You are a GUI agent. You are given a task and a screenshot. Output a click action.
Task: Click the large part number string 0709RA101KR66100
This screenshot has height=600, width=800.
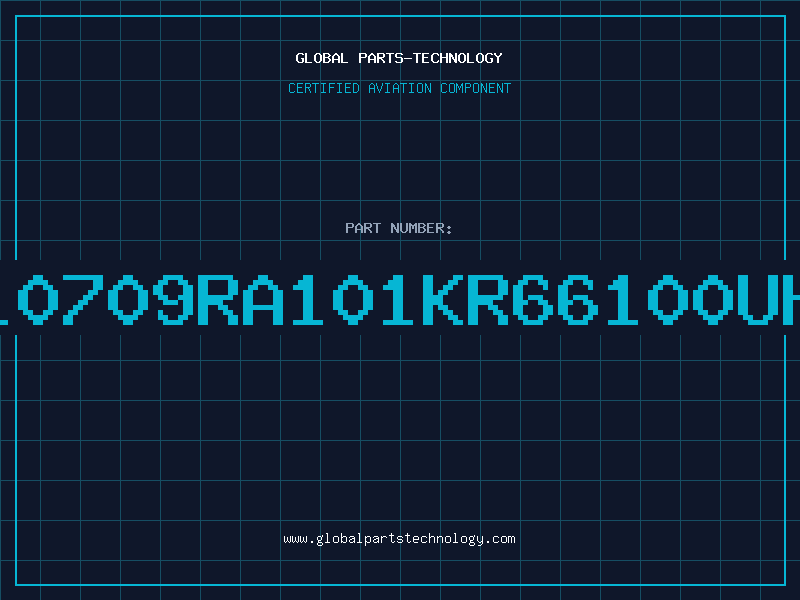pyautogui.click(x=400, y=299)
